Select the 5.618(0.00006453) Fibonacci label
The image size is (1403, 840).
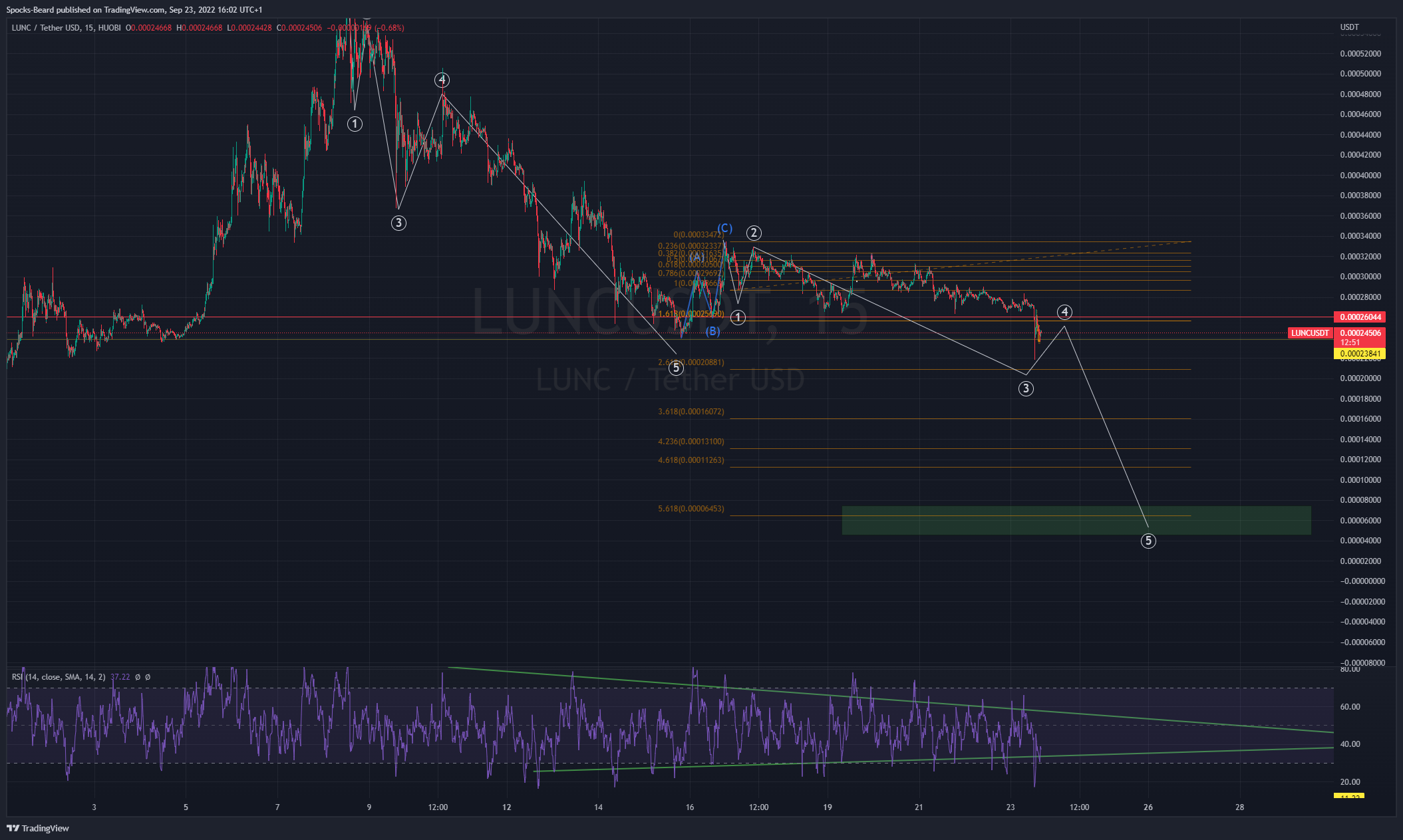(691, 509)
